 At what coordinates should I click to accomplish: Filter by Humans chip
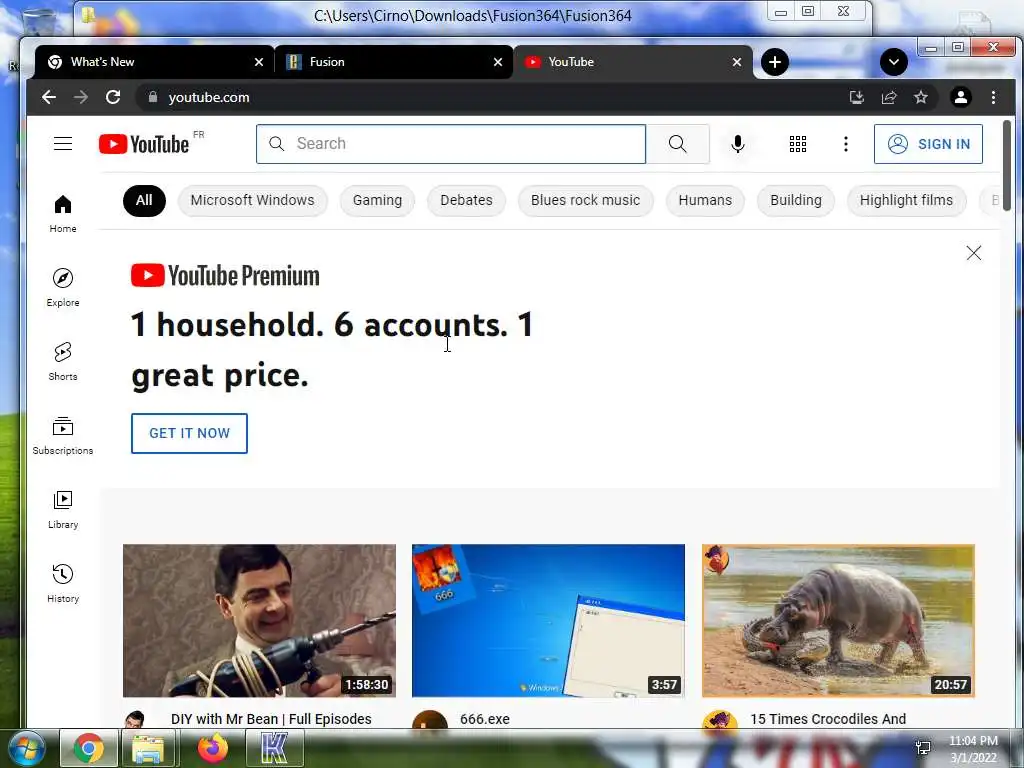(x=705, y=200)
